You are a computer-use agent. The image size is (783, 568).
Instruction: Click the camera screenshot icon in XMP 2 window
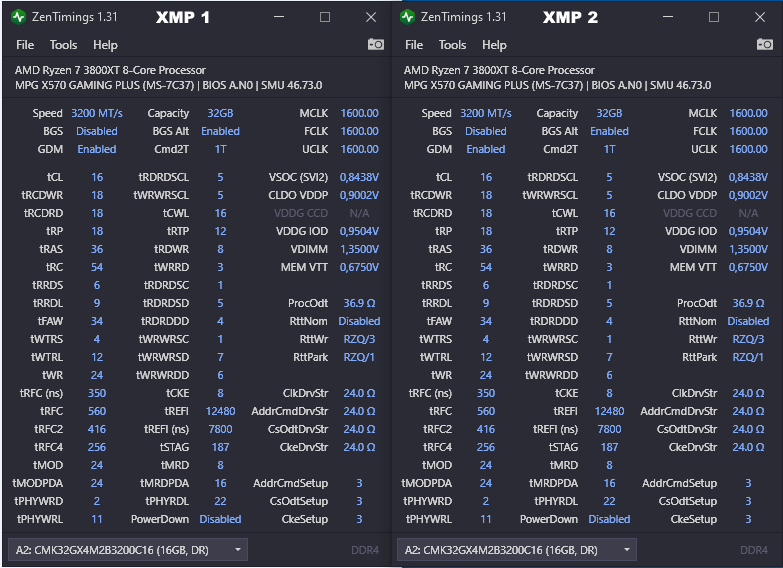tap(765, 44)
